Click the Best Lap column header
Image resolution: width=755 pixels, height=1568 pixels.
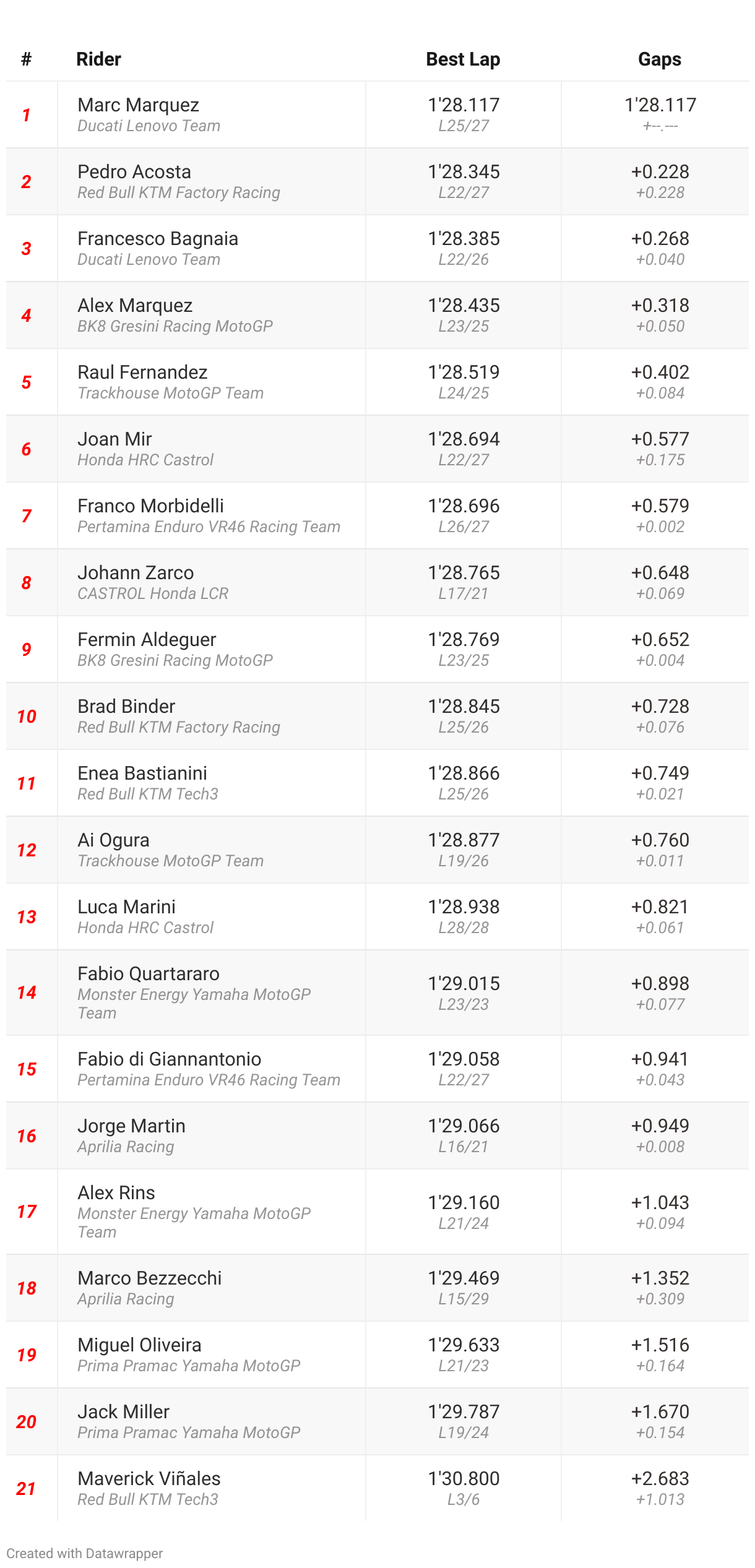click(x=463, y=59)
